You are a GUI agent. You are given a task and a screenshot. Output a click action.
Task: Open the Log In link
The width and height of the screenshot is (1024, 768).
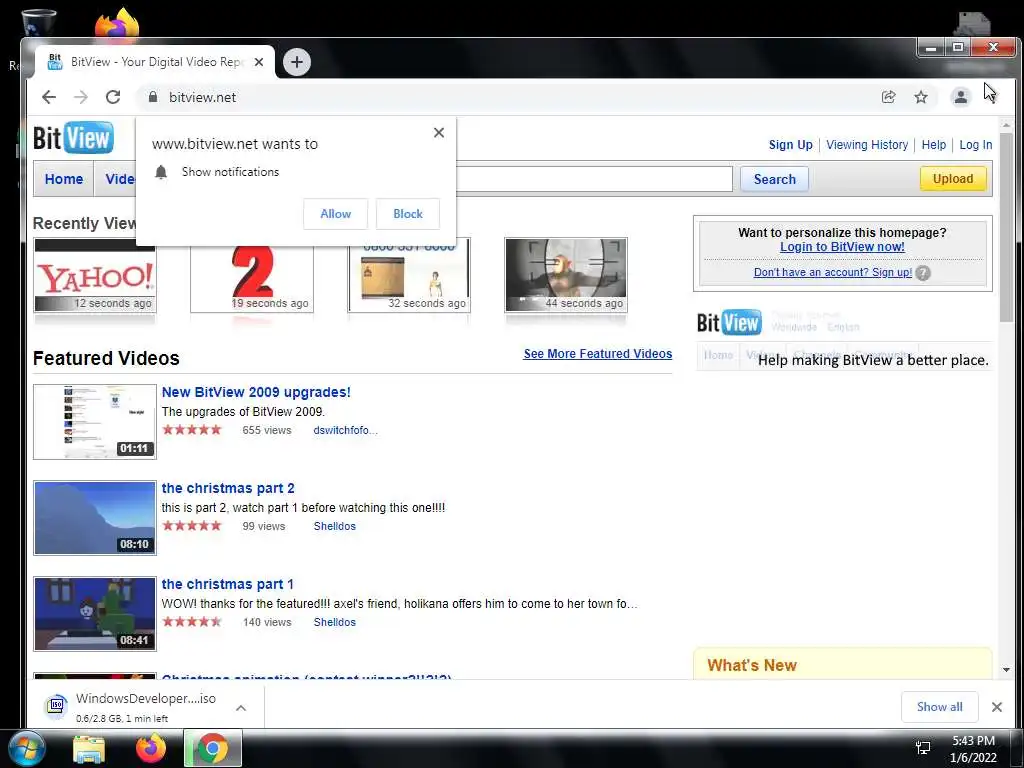click(x=975, y=145)
